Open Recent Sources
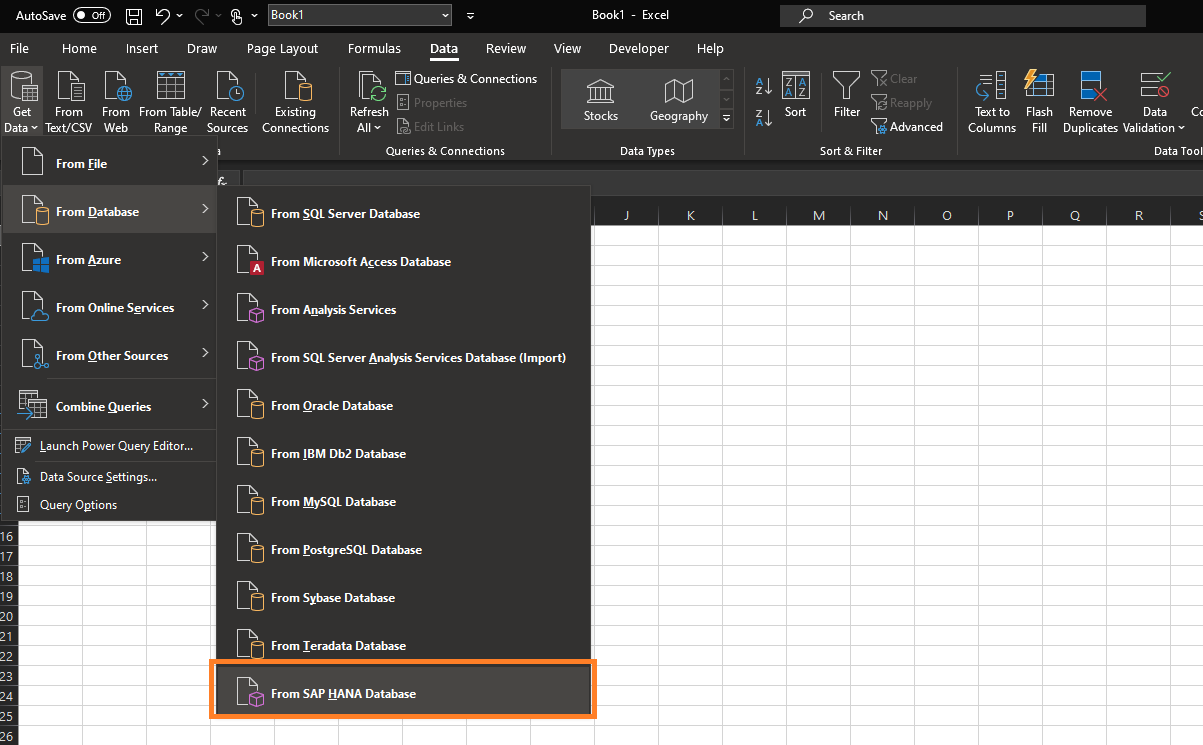The width and height of the screenshot is (1203, 745). click(x=228, y=104)
